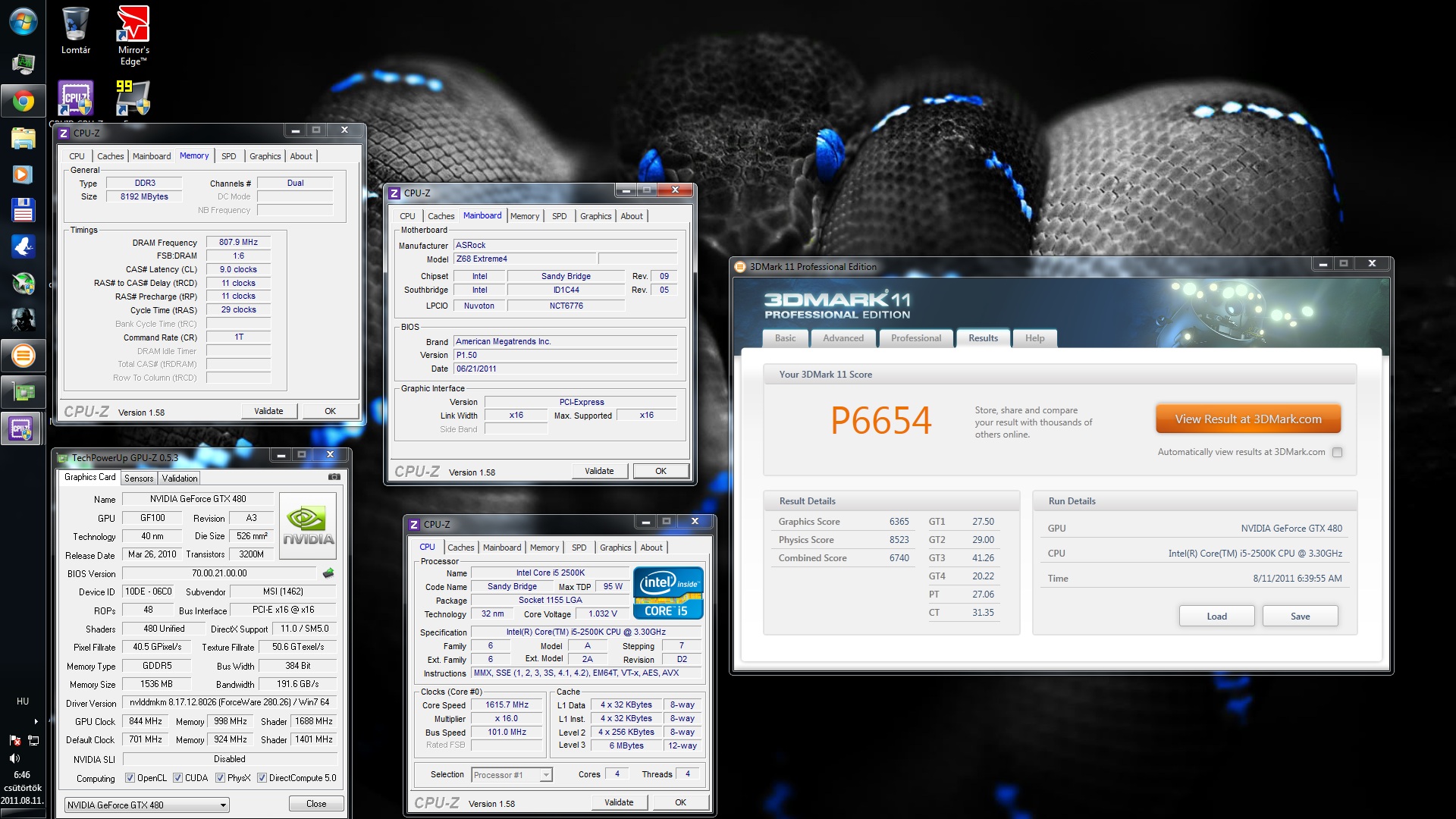Click View Result at 3DMark.com button

1248,419
